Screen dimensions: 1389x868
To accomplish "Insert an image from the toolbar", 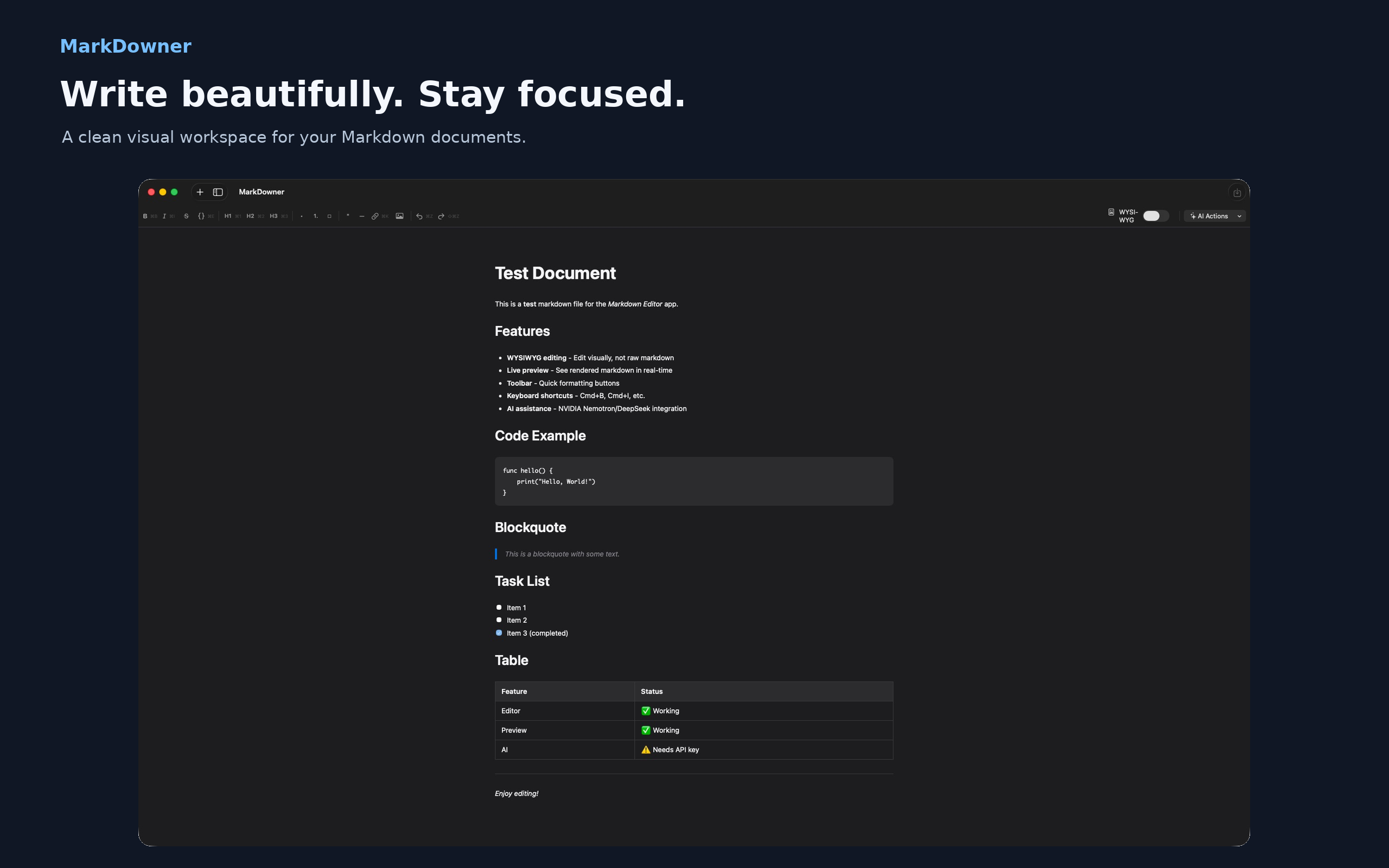I will coord(399,216).
